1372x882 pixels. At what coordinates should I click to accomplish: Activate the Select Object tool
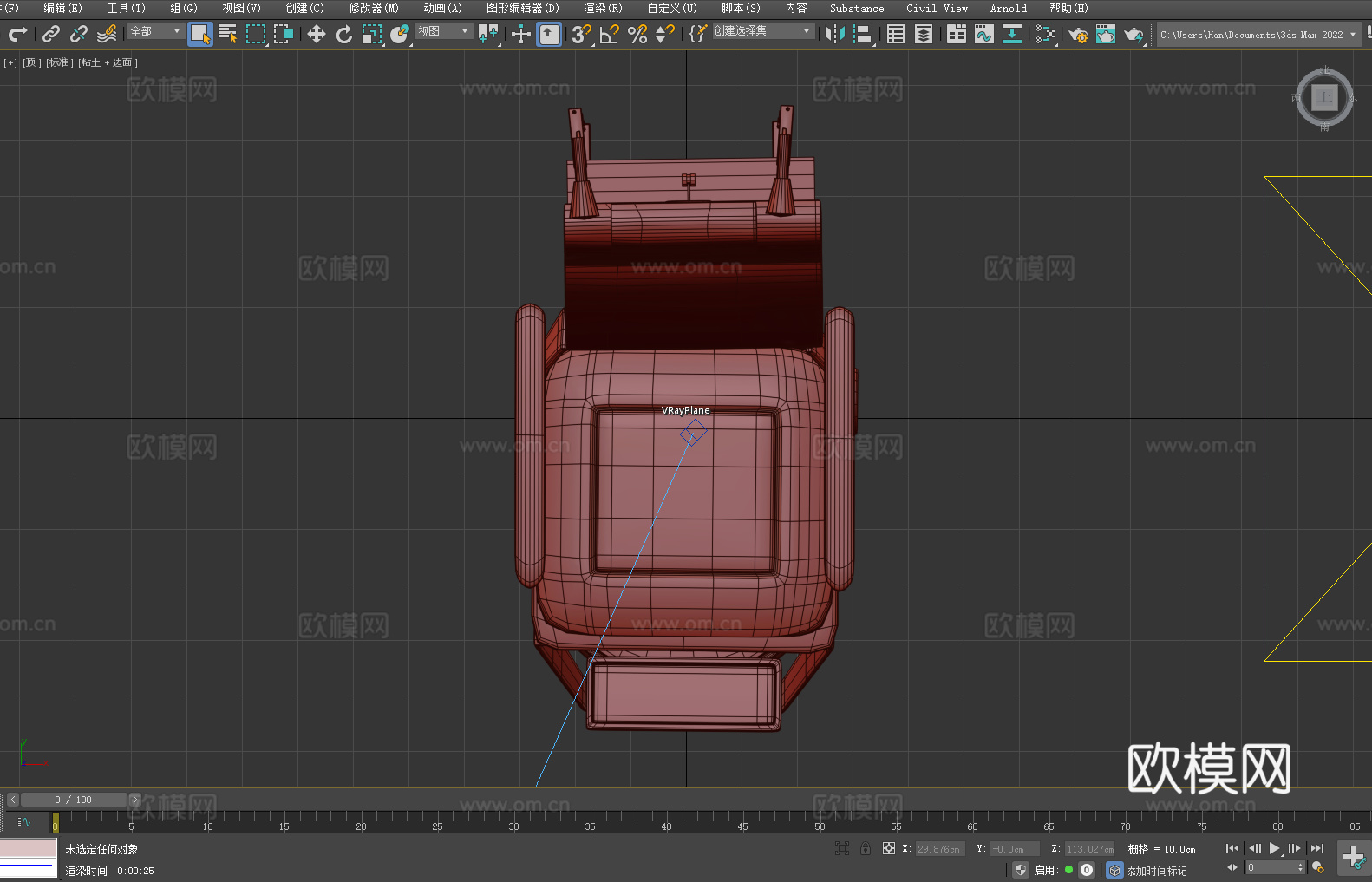point(200,34)
